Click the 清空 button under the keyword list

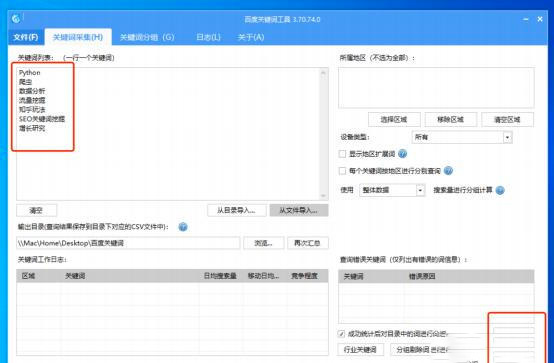coord(36,210)
